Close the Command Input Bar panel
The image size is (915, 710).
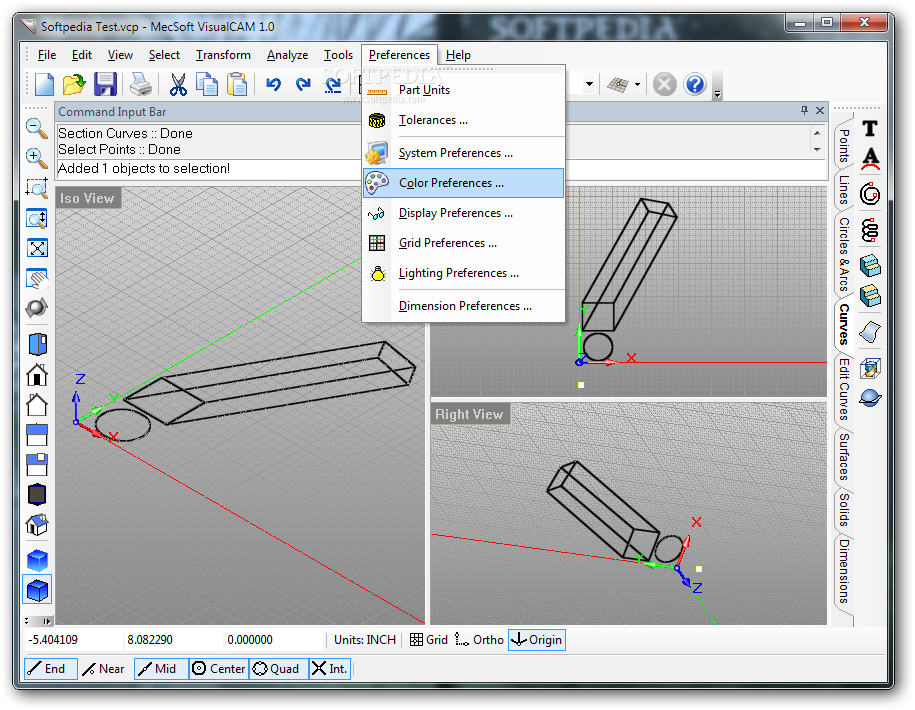(x=820, y=110)
